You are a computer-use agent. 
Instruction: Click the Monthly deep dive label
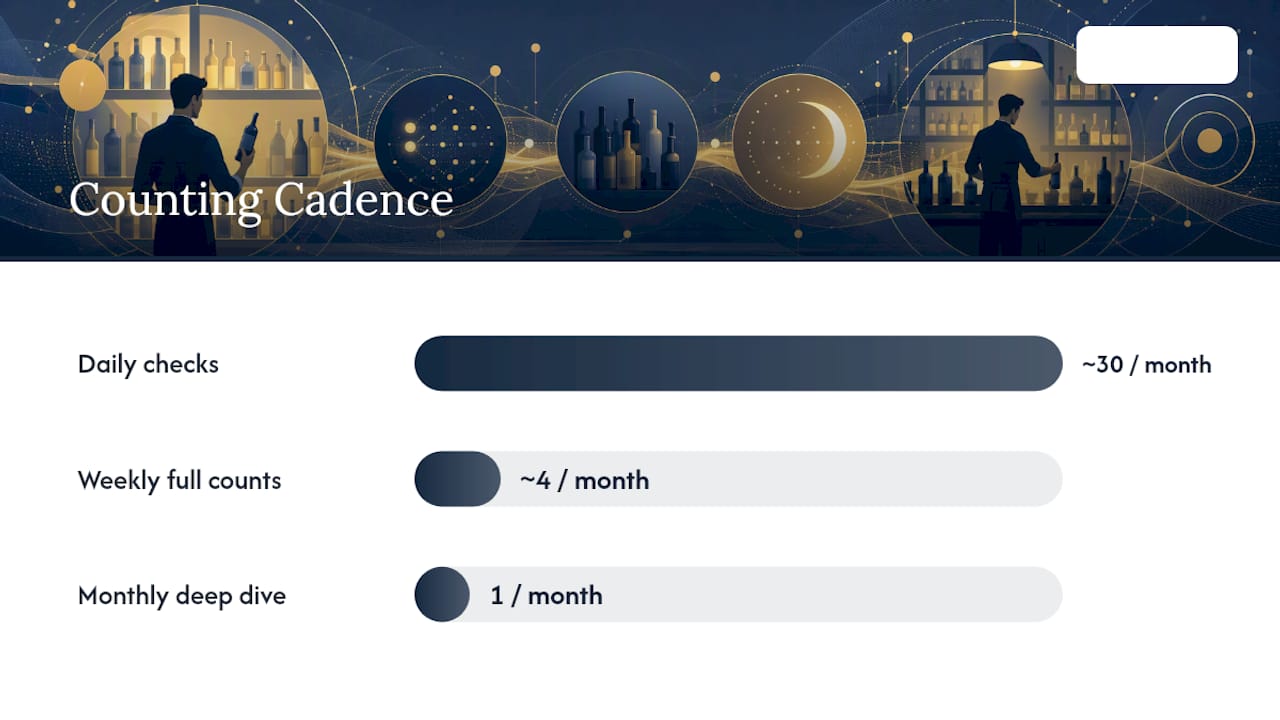[x=182, y=596]
